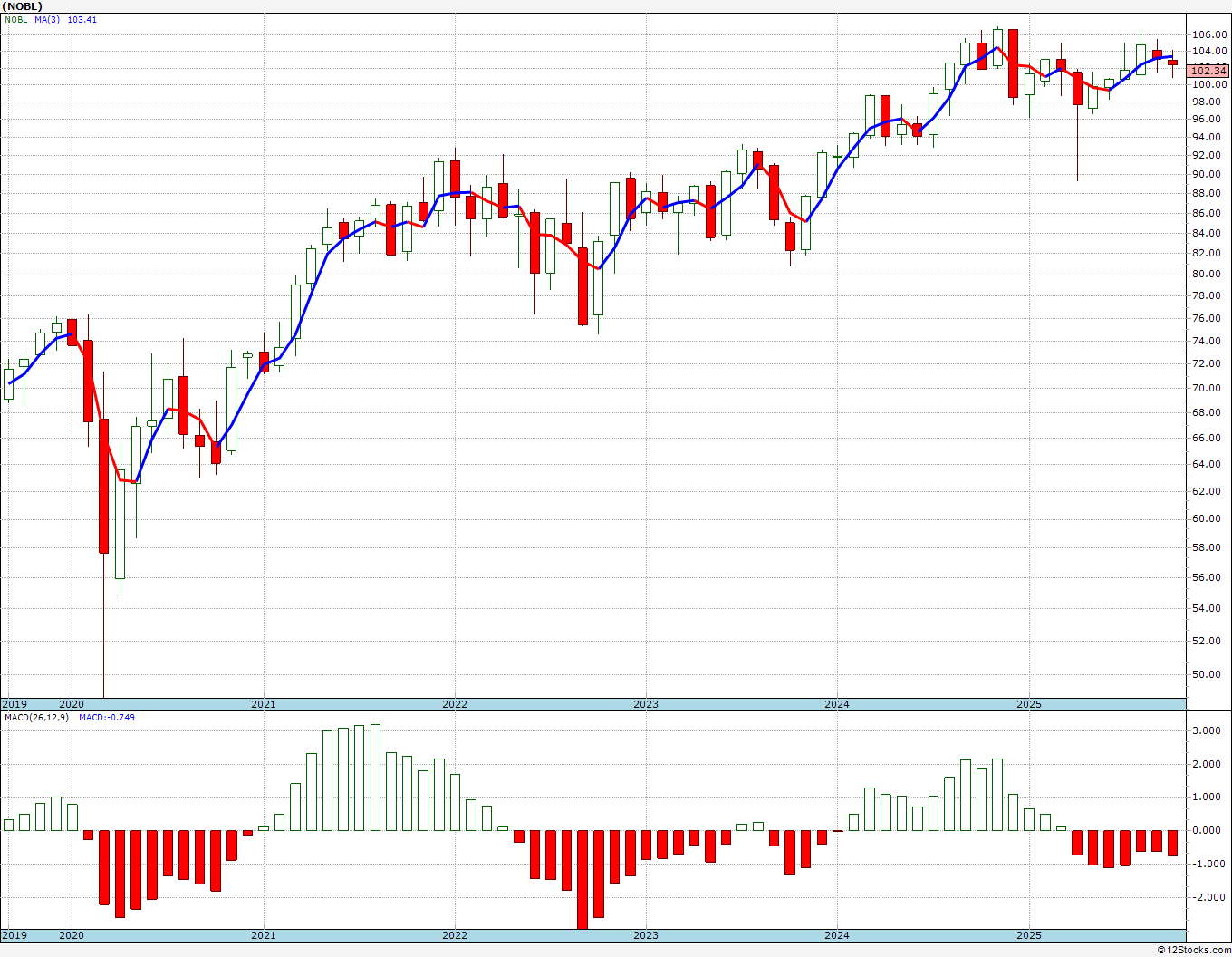Select the 104.00 price axis label
The height and width of the screenshot is (957, 1232).
pyautogui.click(x=1209, y=51)
